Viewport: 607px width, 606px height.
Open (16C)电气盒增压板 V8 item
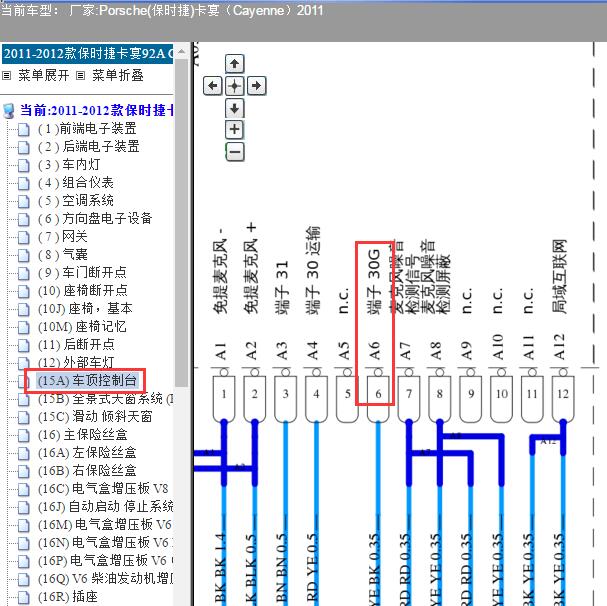coord(103,489)
